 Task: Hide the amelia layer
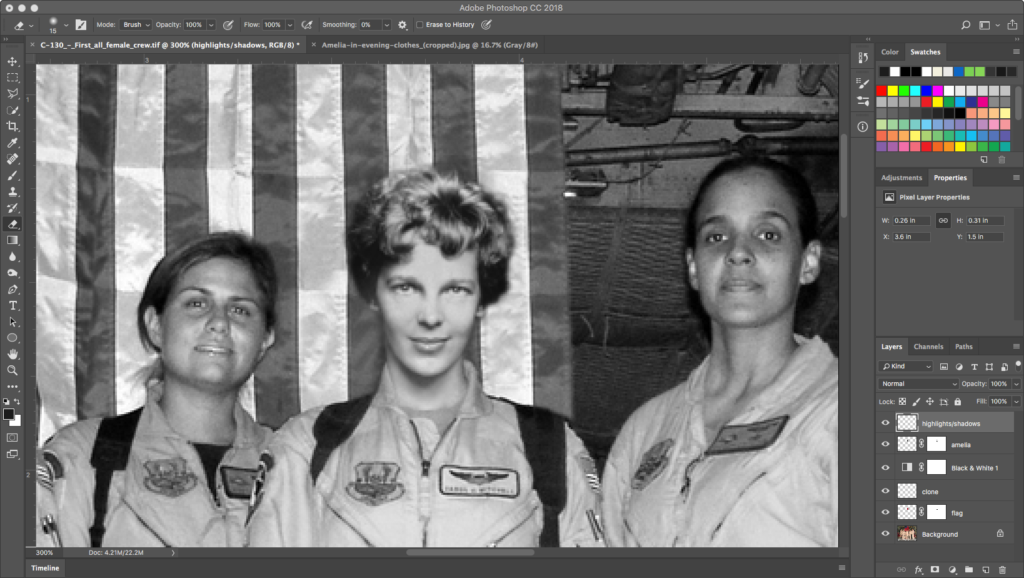tap(885, 445)
